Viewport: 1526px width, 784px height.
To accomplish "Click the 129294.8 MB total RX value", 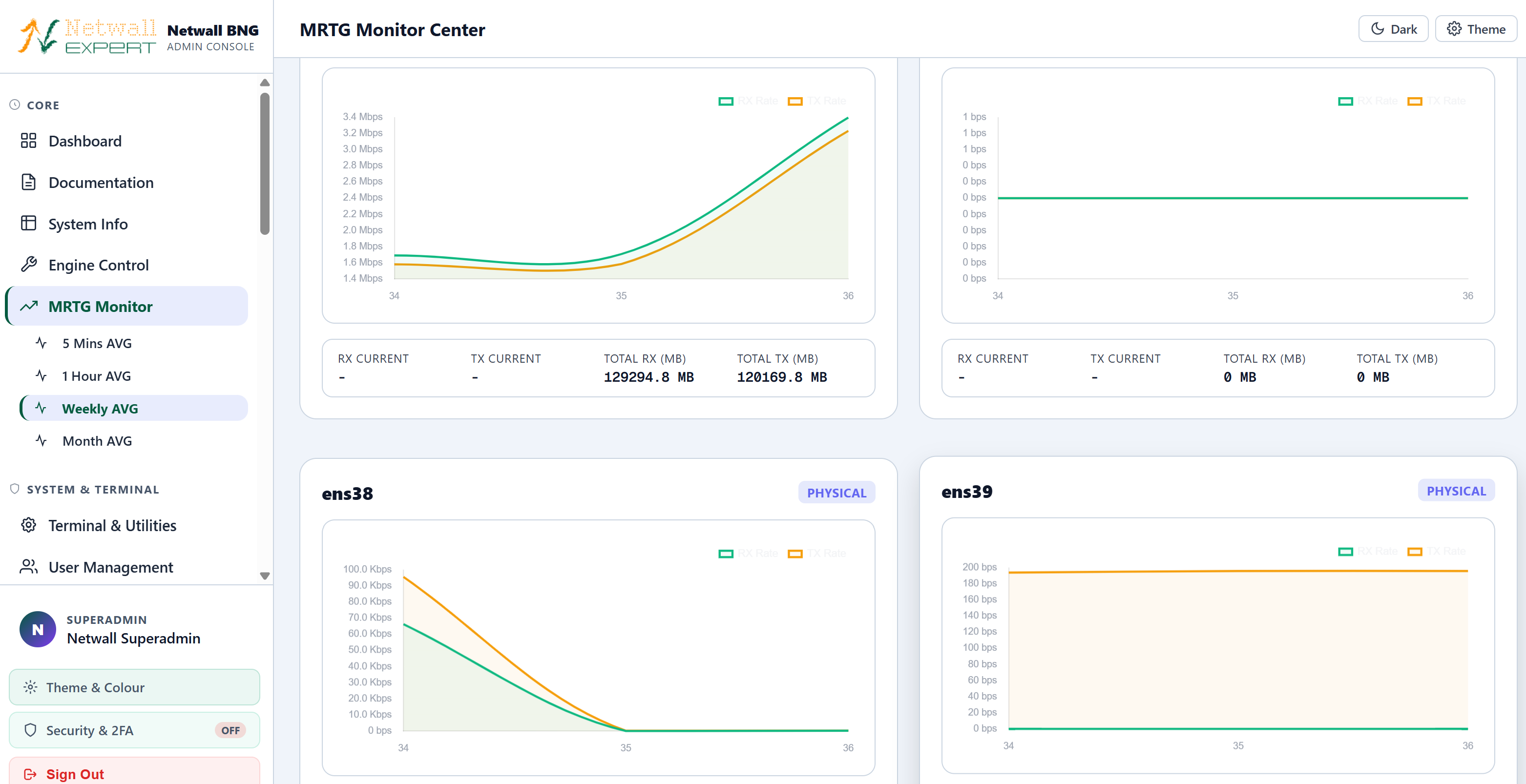I will point(648,377).
